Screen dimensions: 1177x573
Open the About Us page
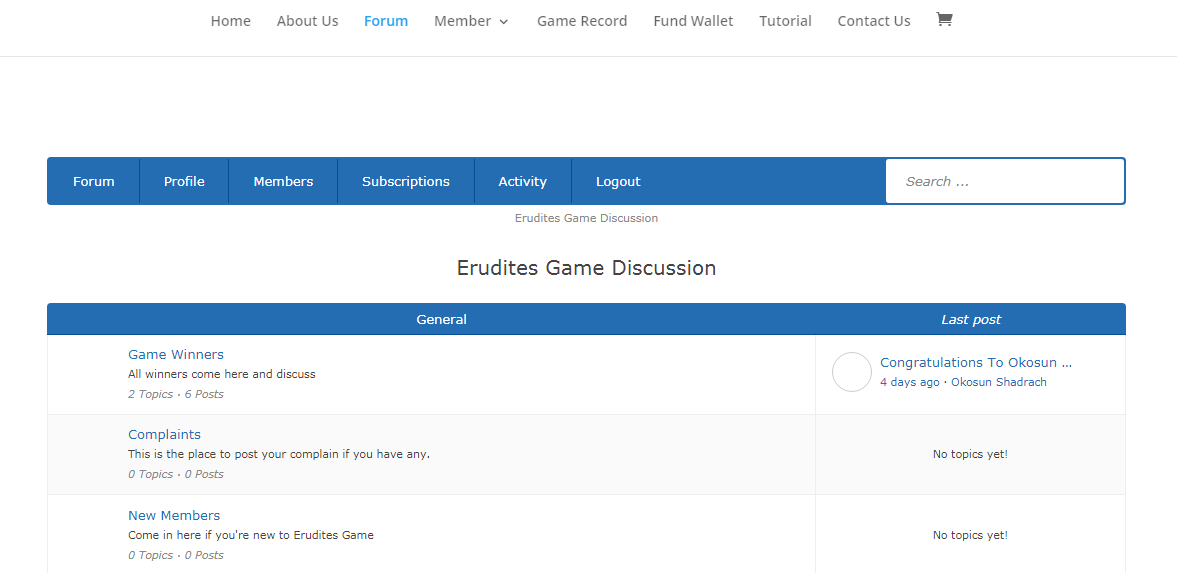307,21
